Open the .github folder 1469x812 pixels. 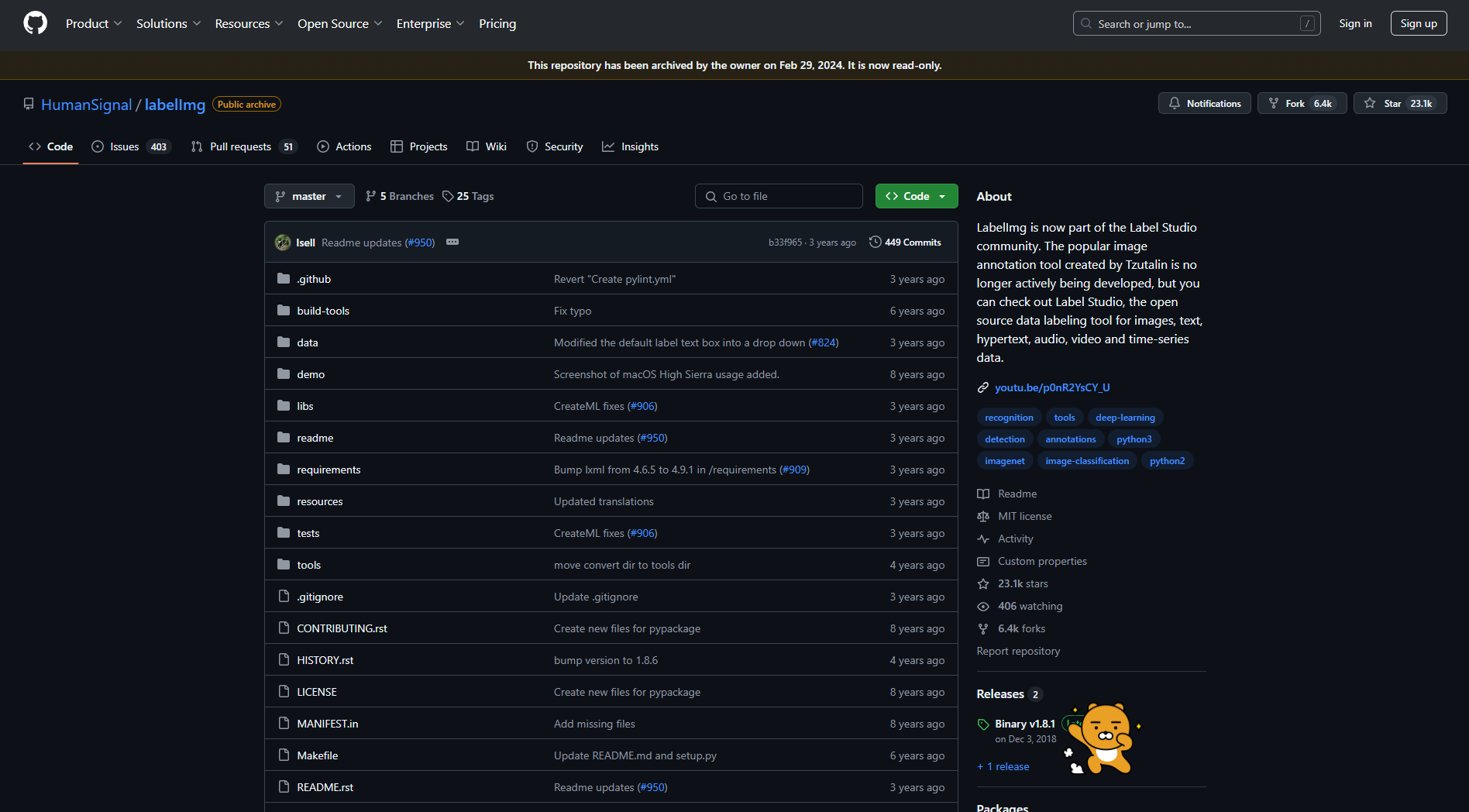[x=314, y=279]
